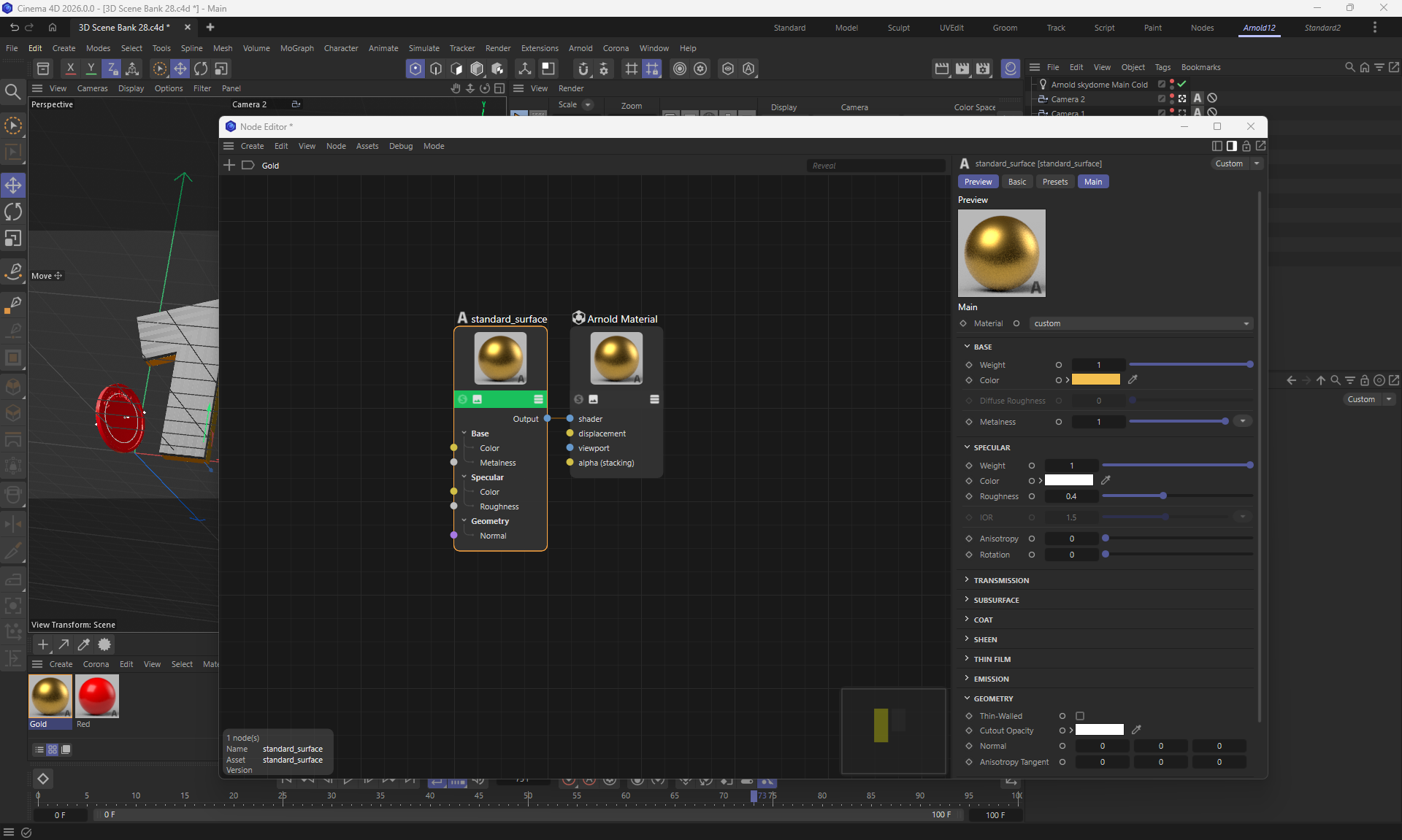Select the Red material thumbnail
This screenshot has height=840, width=1402.
click(x=96, y=696)
